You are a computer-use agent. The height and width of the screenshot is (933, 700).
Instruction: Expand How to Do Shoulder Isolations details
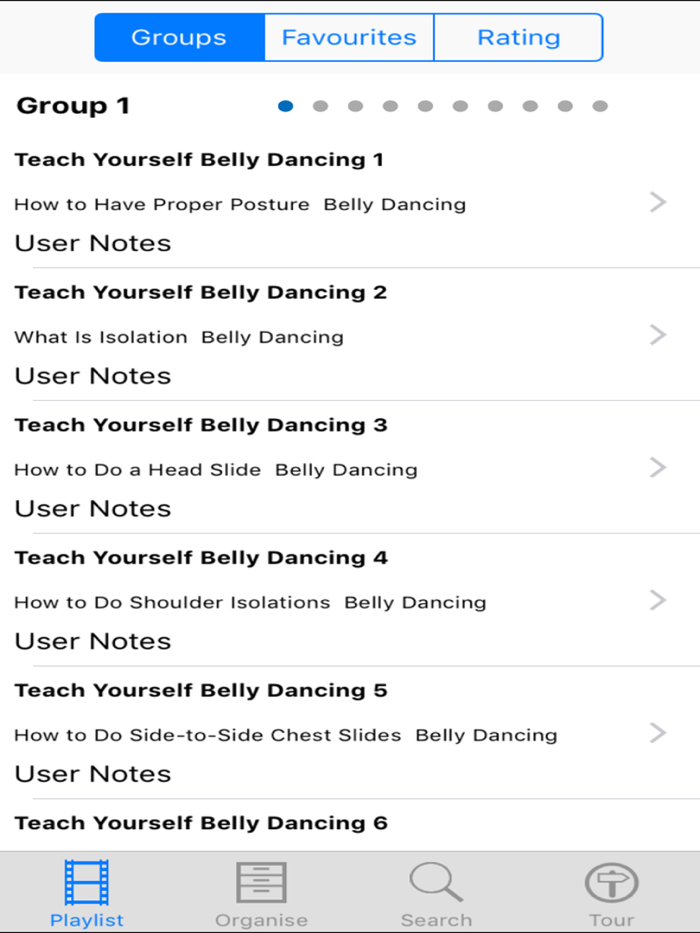(659, 600)
